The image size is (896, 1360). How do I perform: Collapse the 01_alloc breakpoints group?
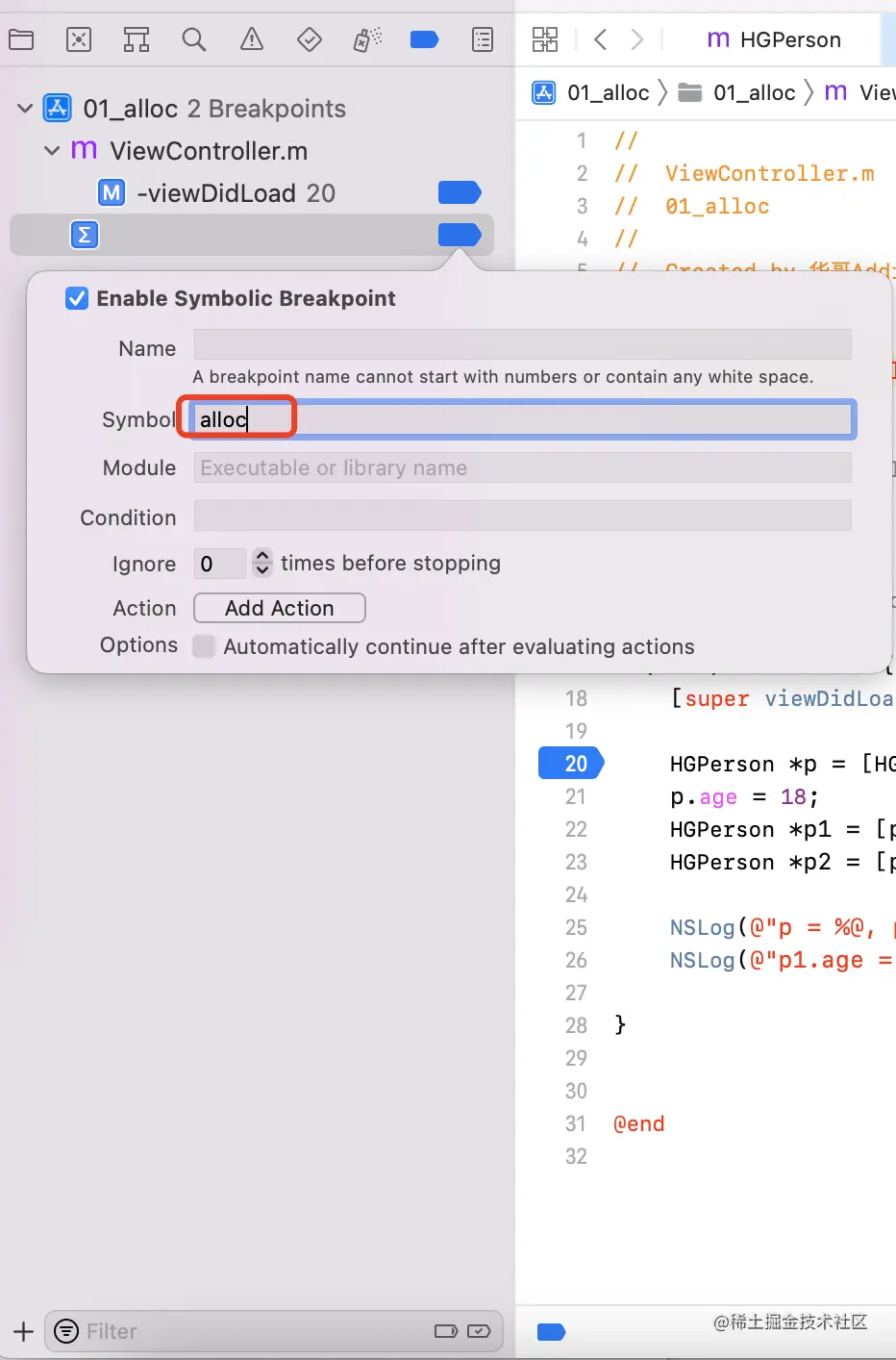point(25,108)
